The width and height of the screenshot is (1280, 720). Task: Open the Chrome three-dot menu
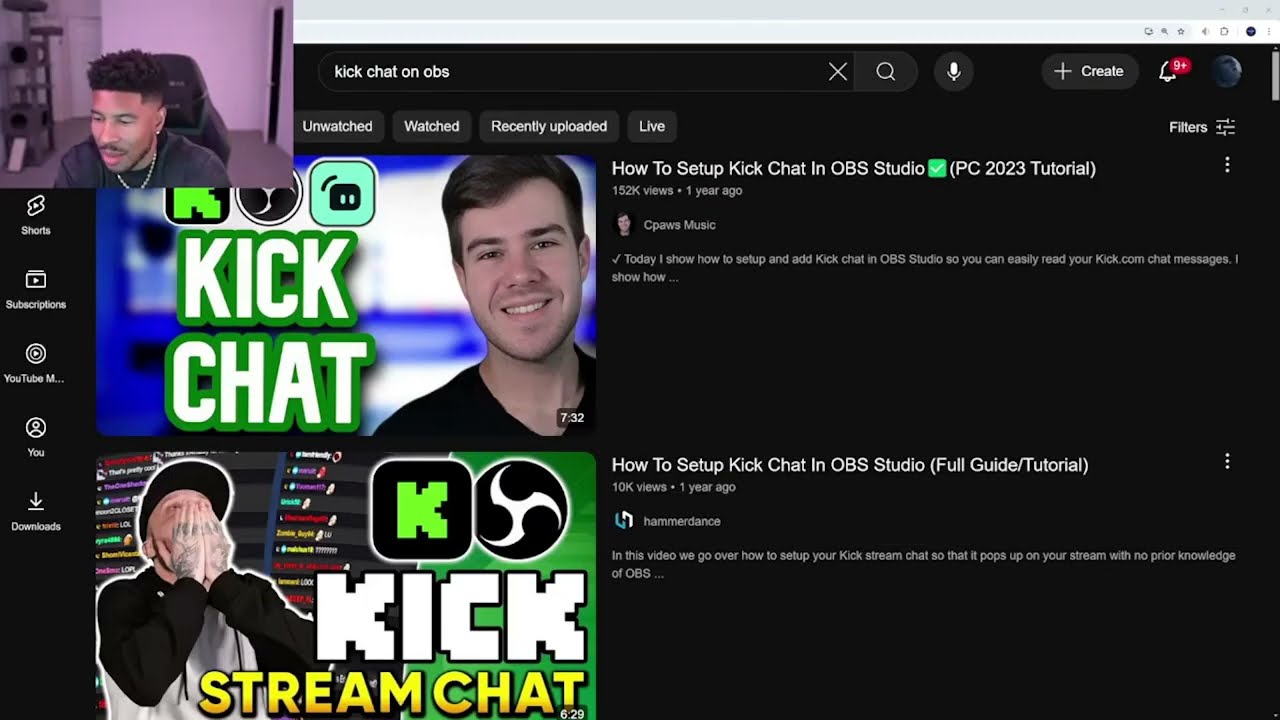[x=1269, y=31]
